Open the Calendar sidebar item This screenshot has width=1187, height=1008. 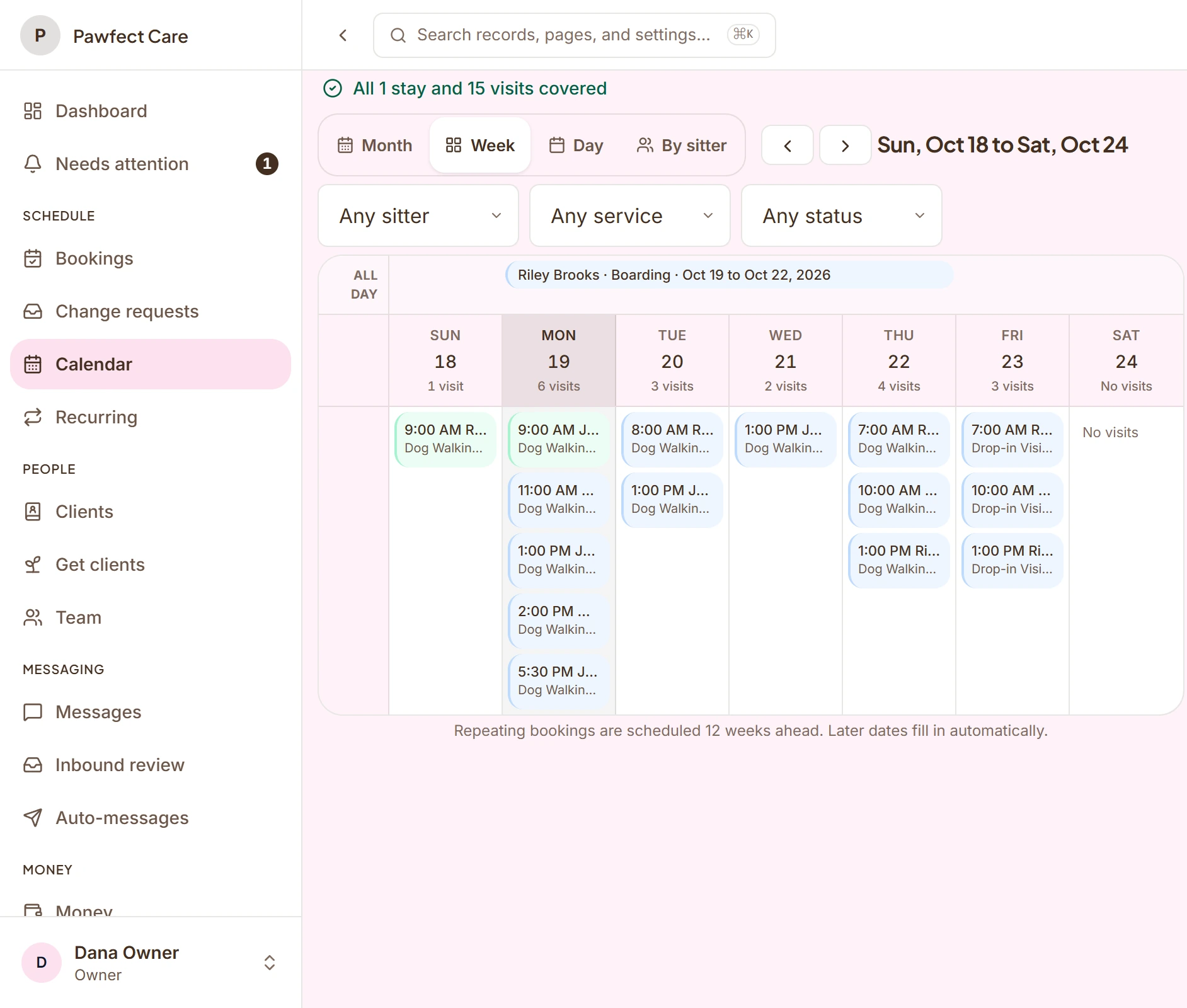click(x=151, y=364)
